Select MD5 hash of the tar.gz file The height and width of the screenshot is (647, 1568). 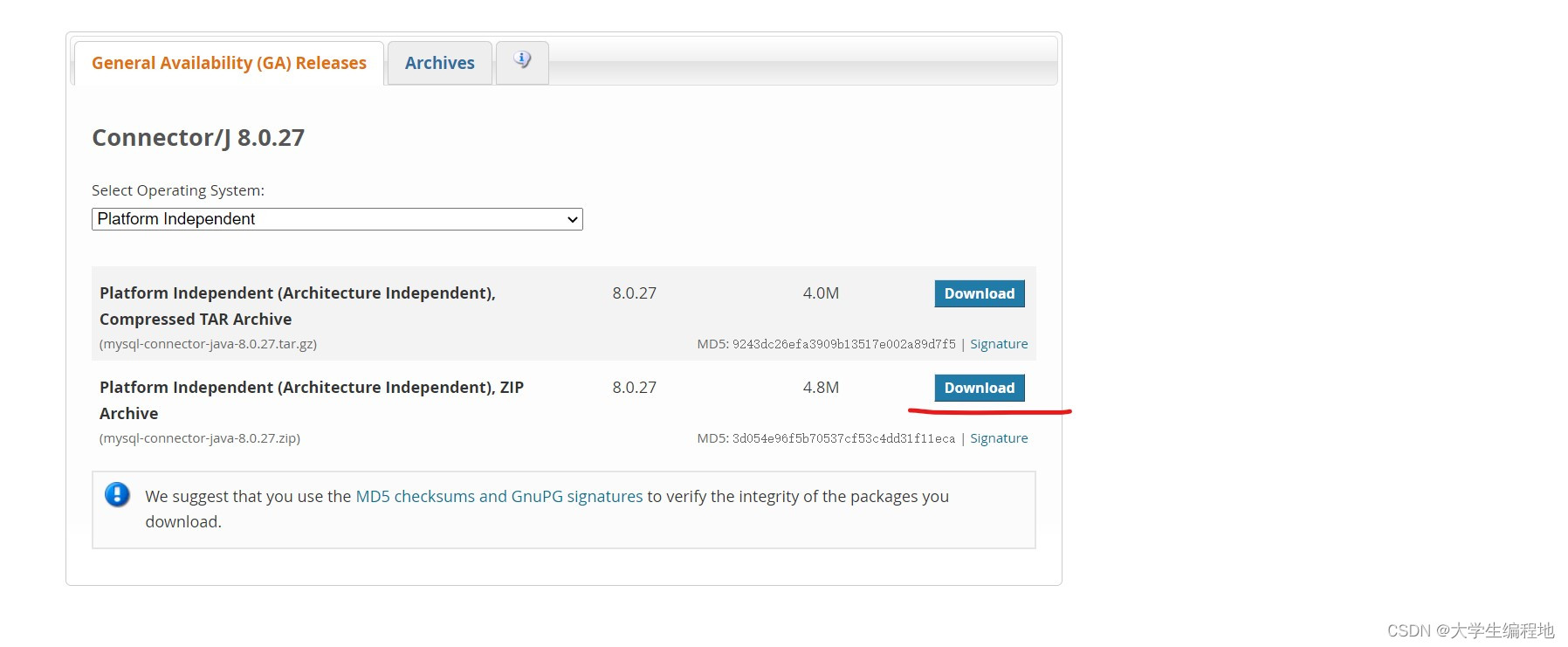coord(844,344)
